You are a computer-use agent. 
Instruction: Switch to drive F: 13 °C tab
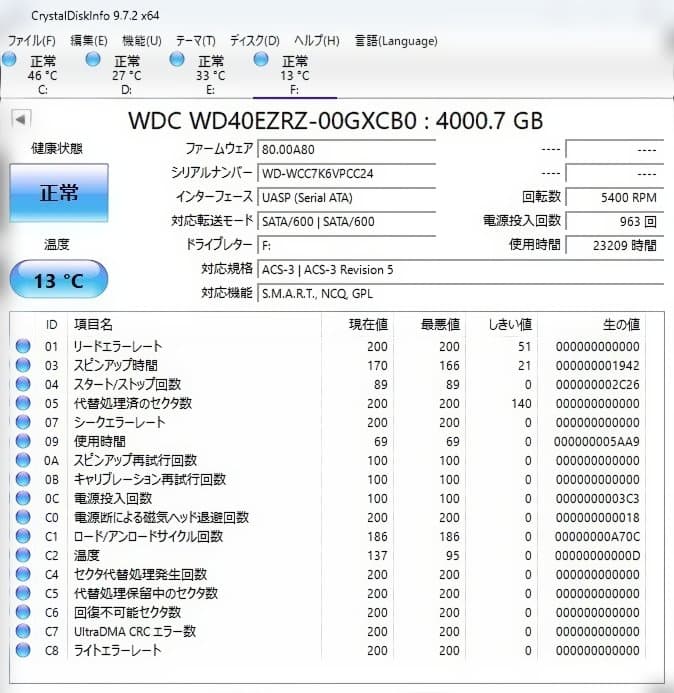[x=294, y=75]
